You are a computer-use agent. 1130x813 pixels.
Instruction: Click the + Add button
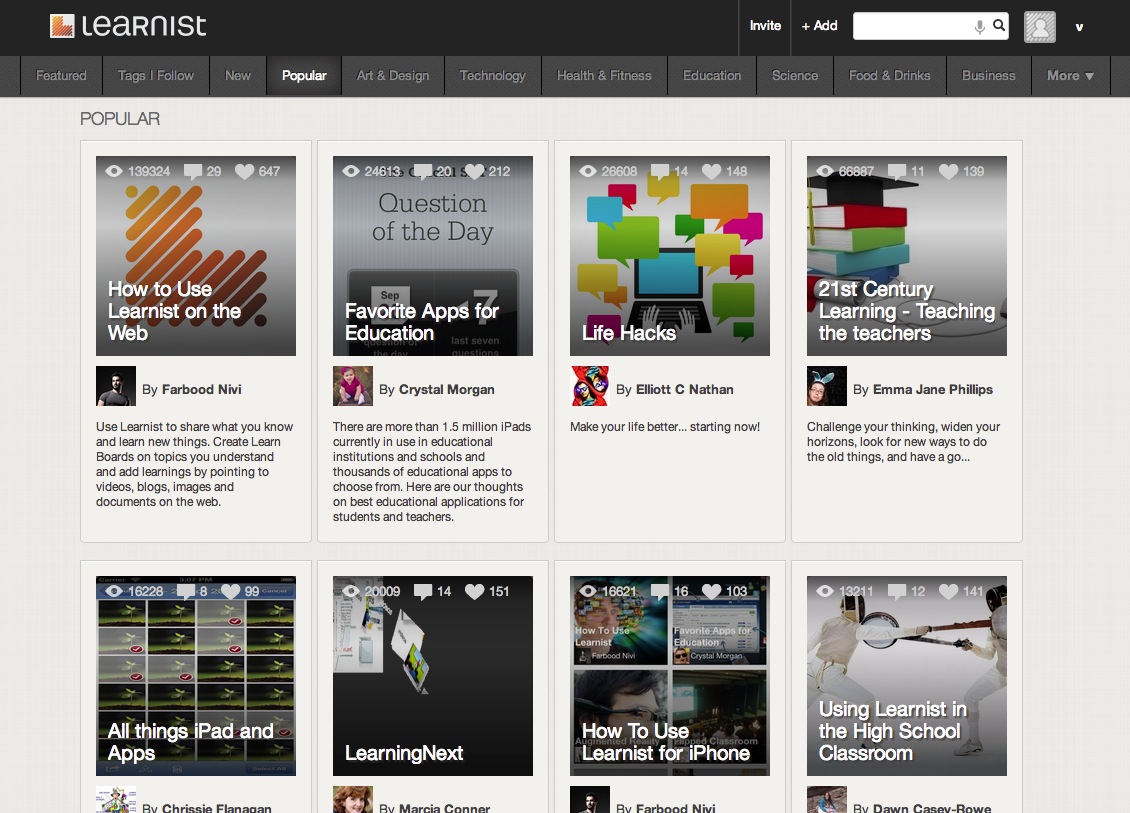[x=819, y=26]
